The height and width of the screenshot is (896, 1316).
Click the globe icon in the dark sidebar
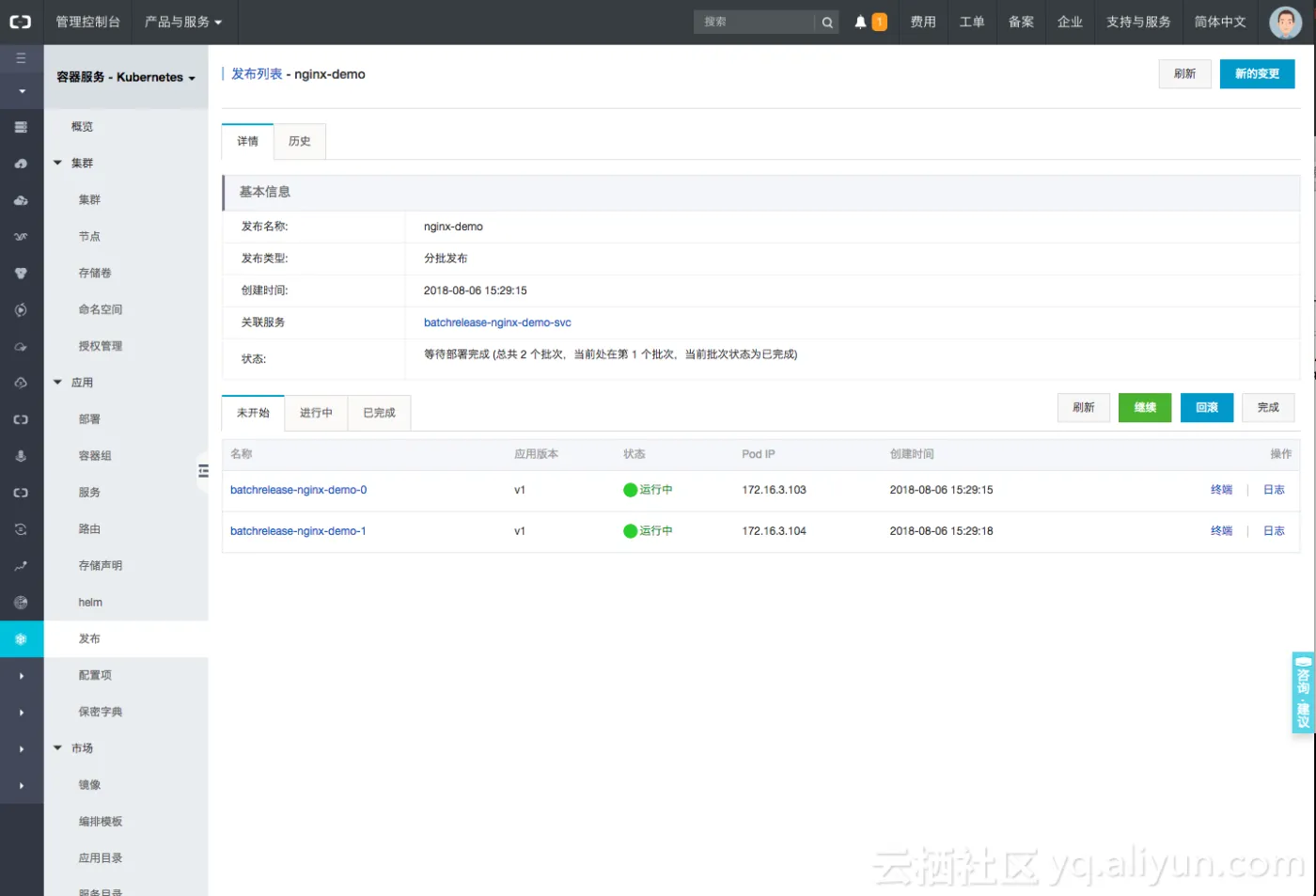point(21,603)
